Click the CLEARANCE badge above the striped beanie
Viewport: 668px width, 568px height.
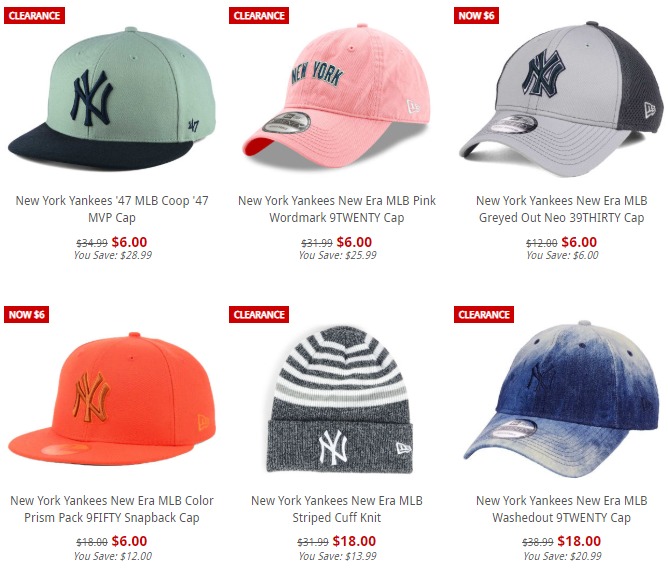pyautogui.click(x=259, y=314)
